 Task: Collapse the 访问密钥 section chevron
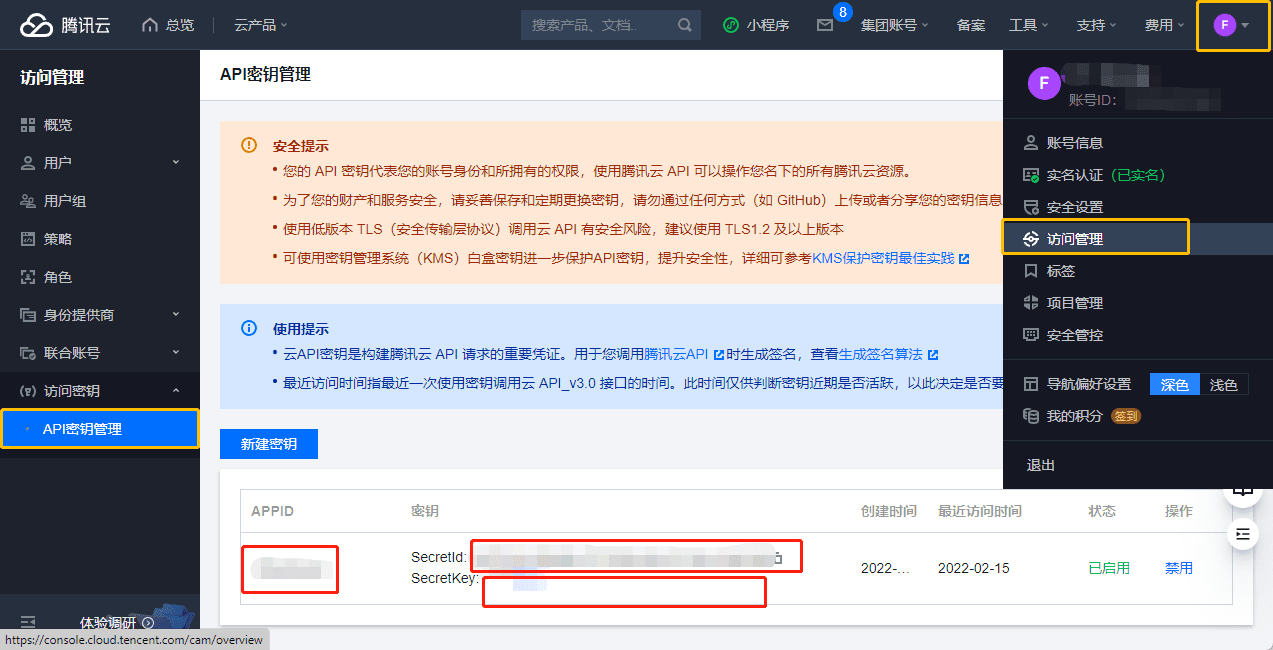176,390
